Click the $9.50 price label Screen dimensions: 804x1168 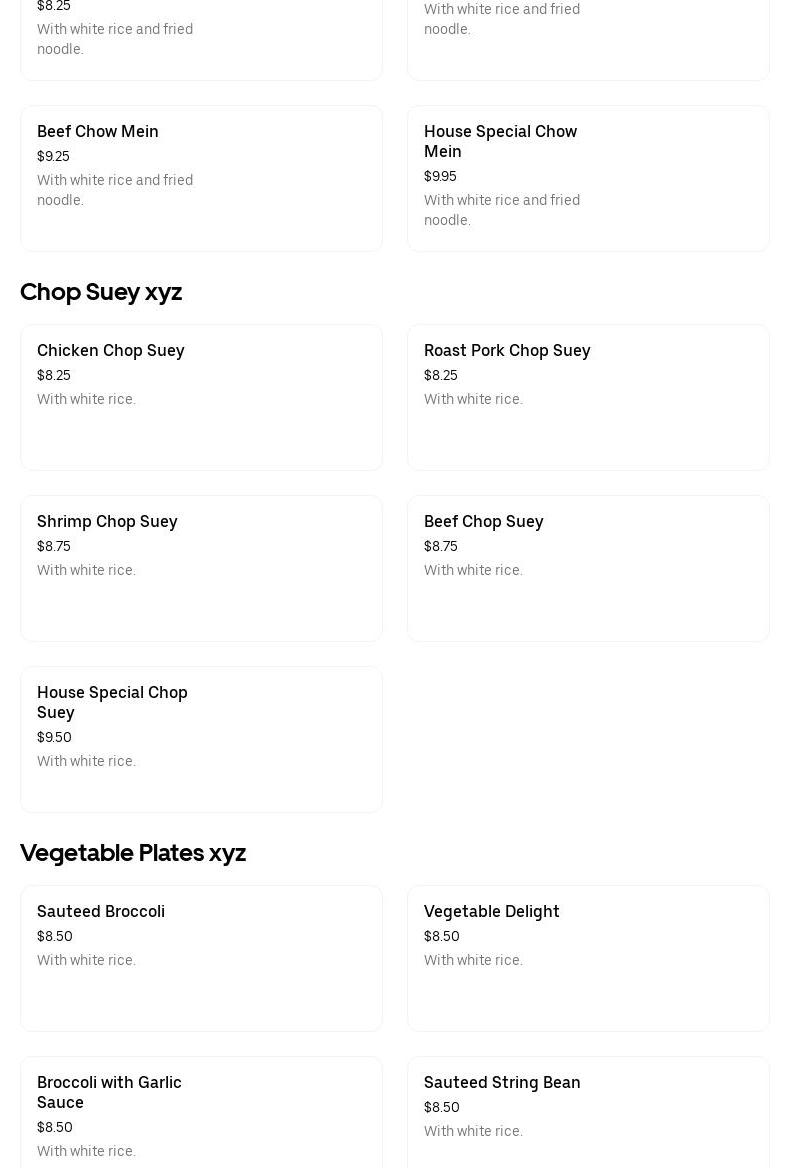click(x=54, y=738)
